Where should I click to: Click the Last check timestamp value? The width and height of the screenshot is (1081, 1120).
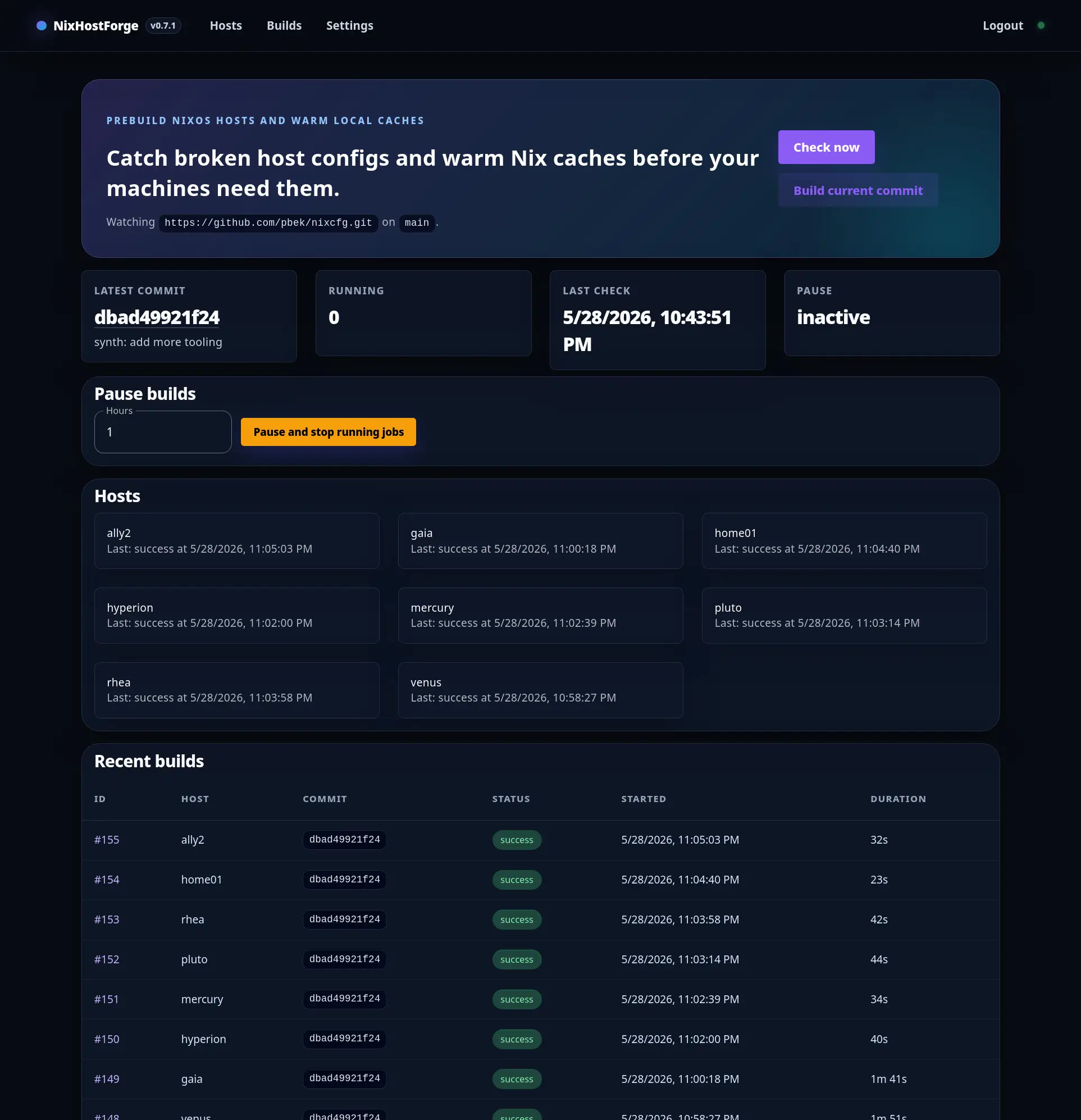pos(647,331)
